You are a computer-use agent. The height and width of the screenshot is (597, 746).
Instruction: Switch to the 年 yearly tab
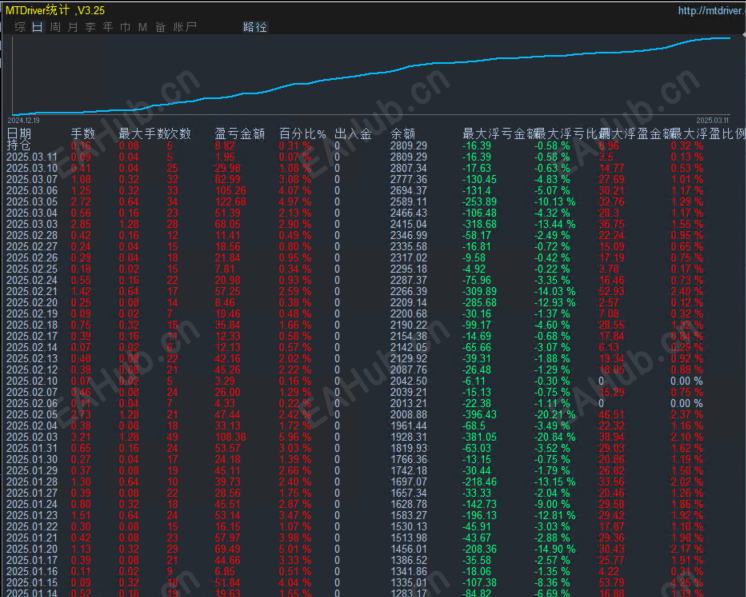(108, 27)
